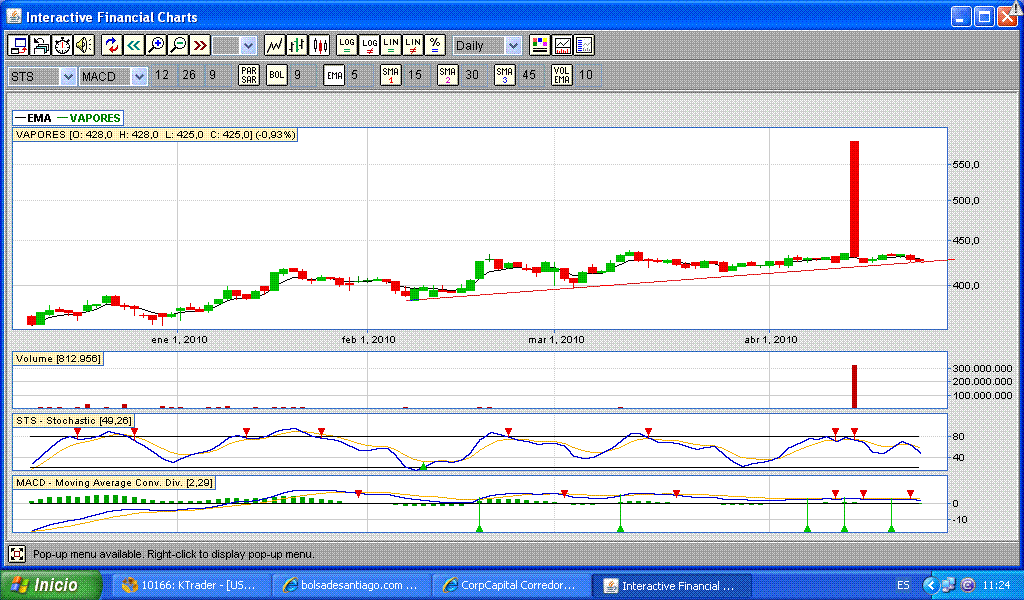Switch to bolsadesantiago.com taskbar window
Screen dimensions: 1024x600
(351, 586)
